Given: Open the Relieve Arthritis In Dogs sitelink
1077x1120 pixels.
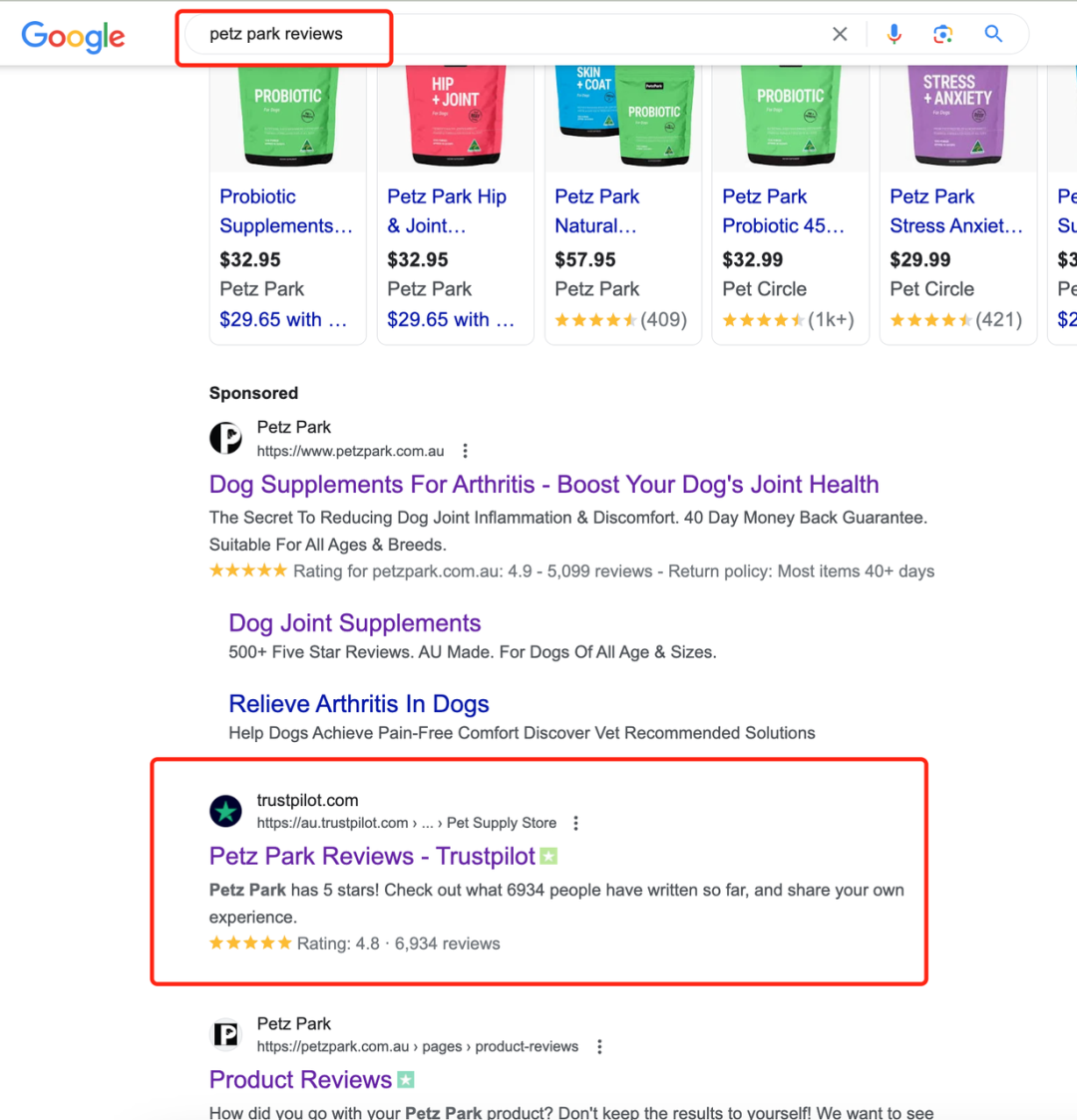Looking at the screenshot, I should [359, 703].
